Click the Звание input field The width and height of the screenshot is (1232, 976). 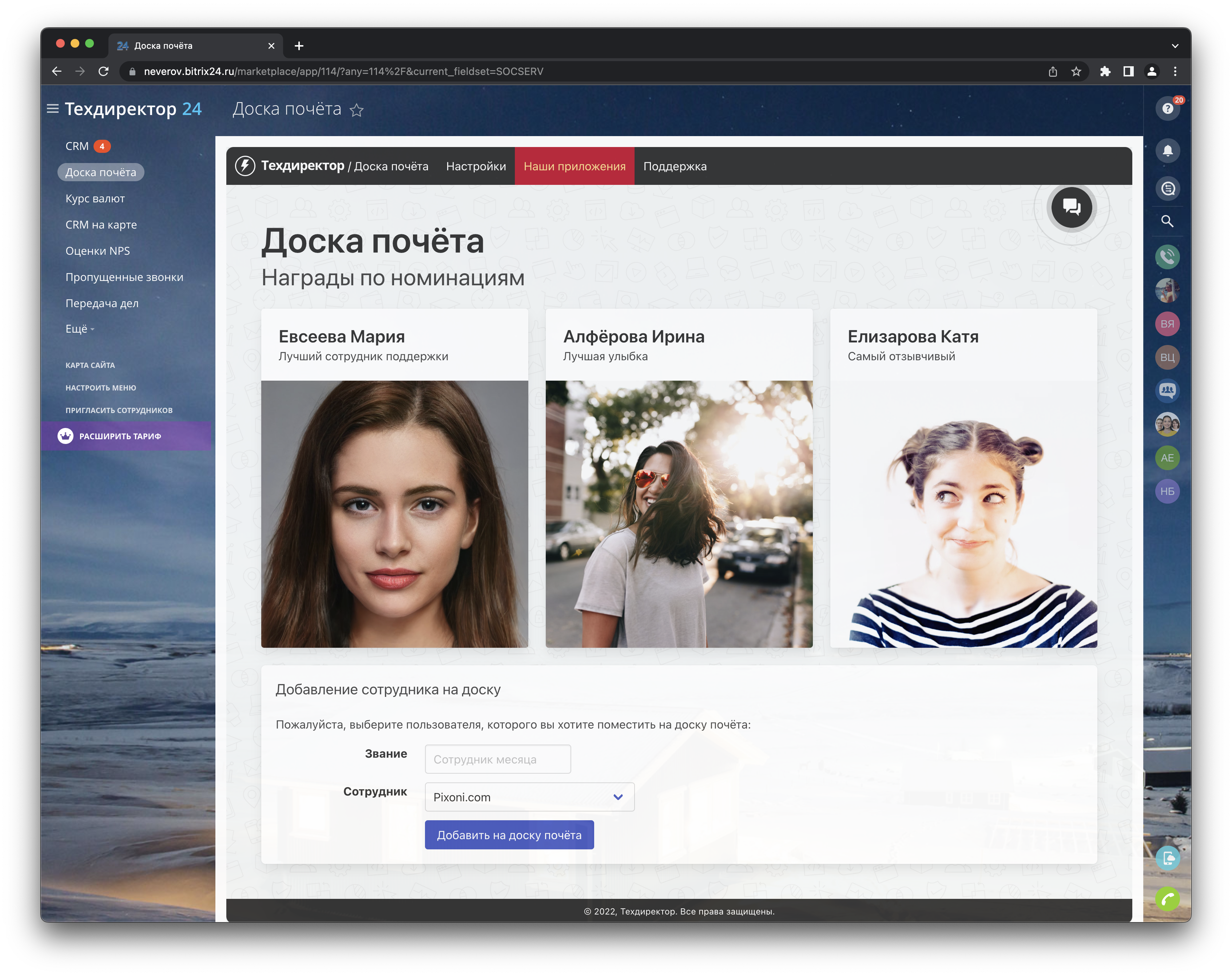[497, 759]
